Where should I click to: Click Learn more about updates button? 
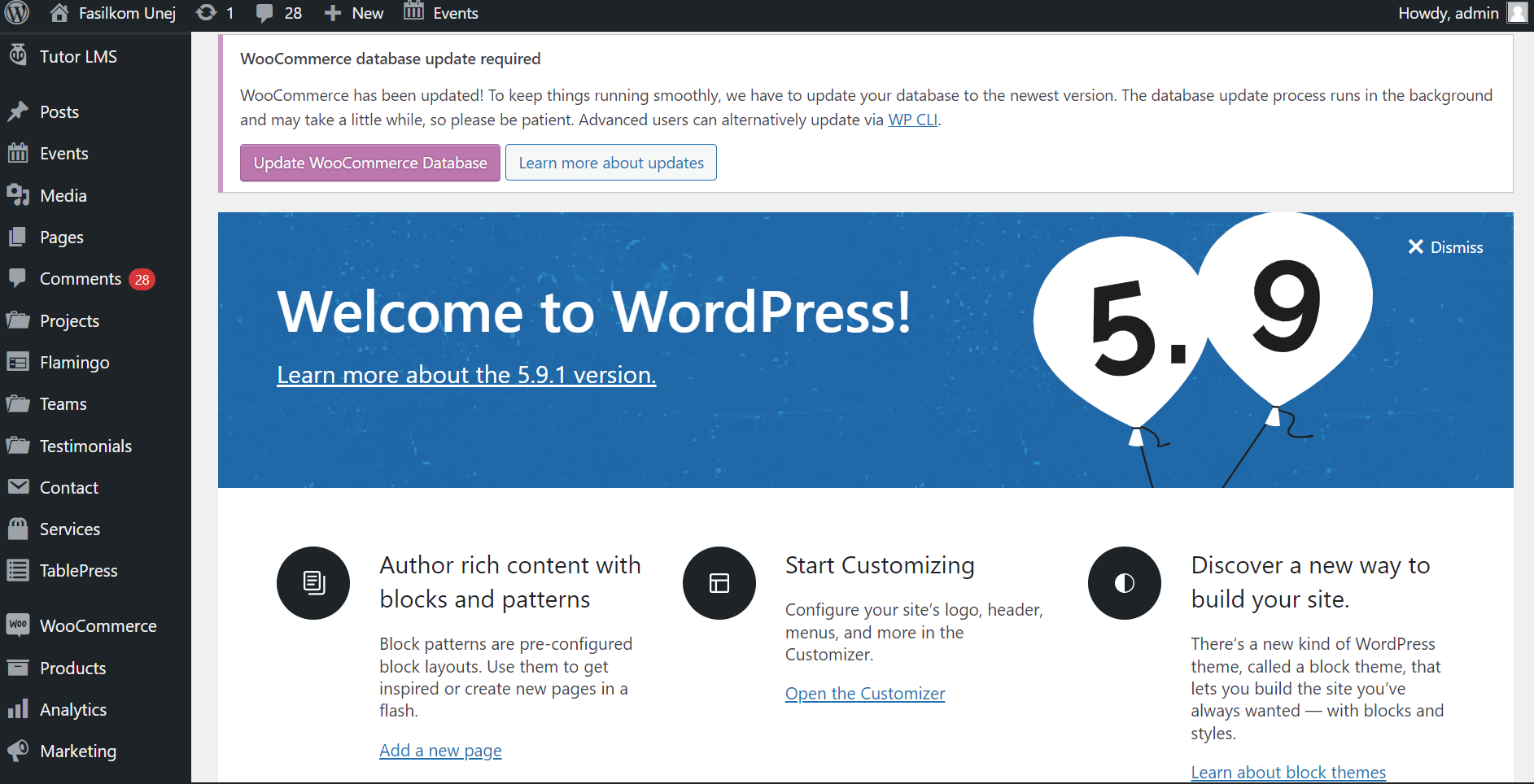coord(611,163)
